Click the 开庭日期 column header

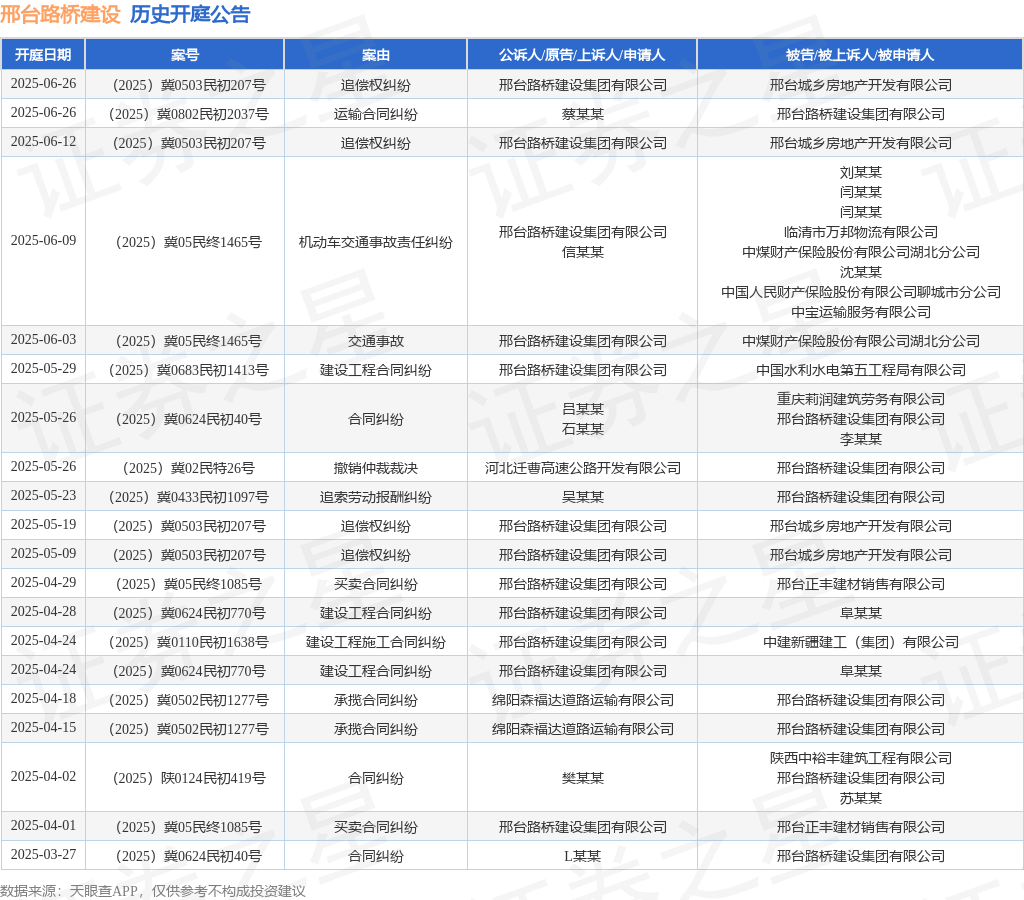(x=43, y=55)
